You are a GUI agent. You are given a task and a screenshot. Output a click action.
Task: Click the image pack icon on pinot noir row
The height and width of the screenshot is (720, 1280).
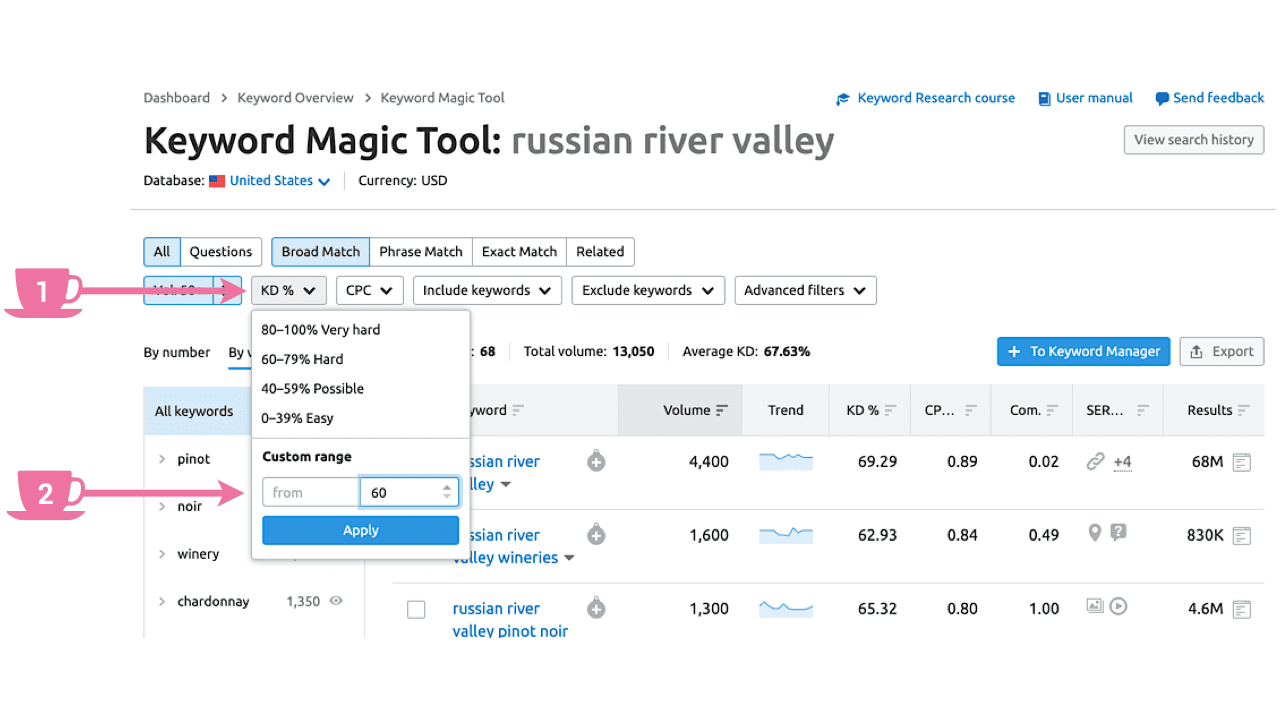(x=1096, y=606)
